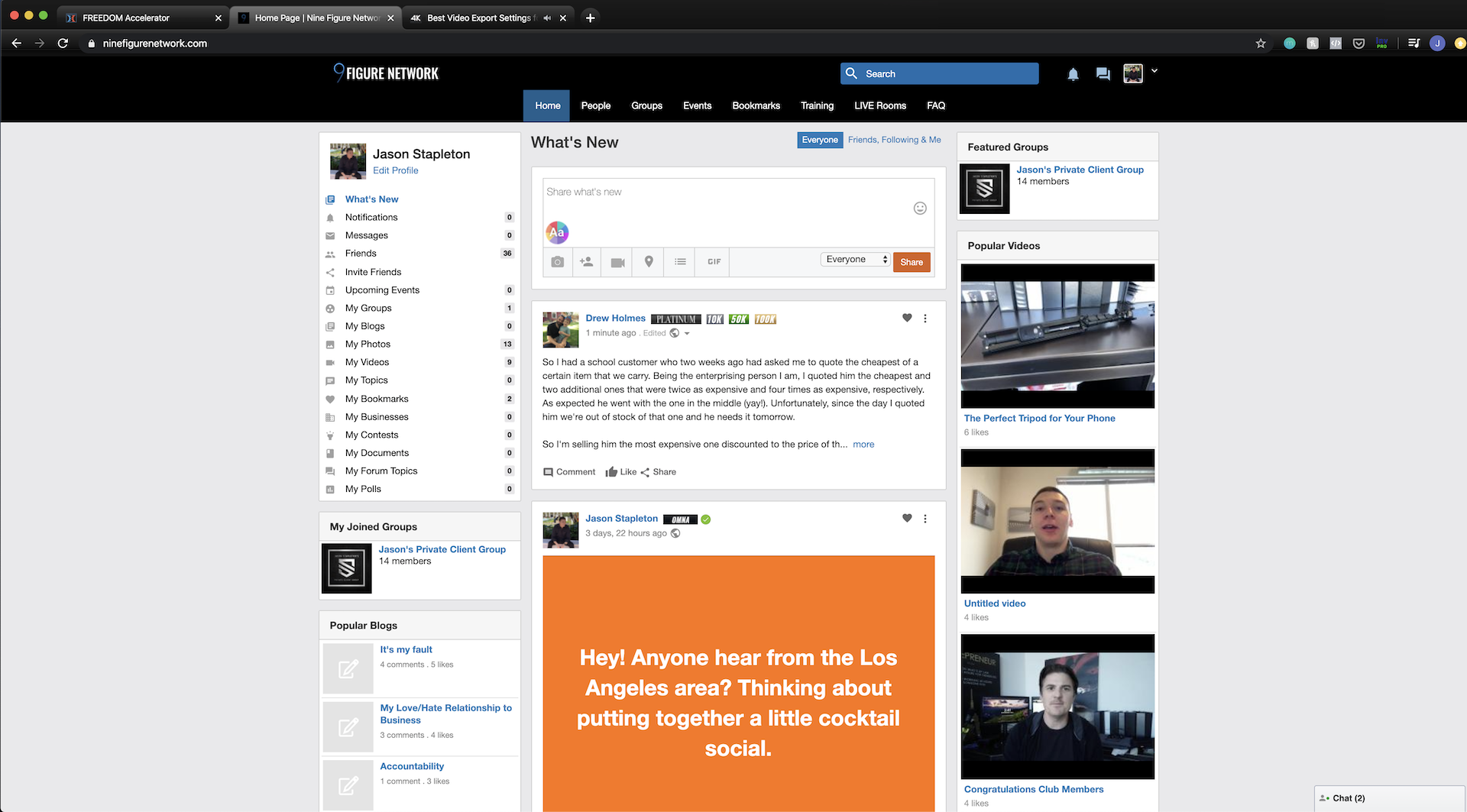Mute the Best Video Export Settings tab
The height and width of the screenshot is (812, 1467).
pos(547,18)
